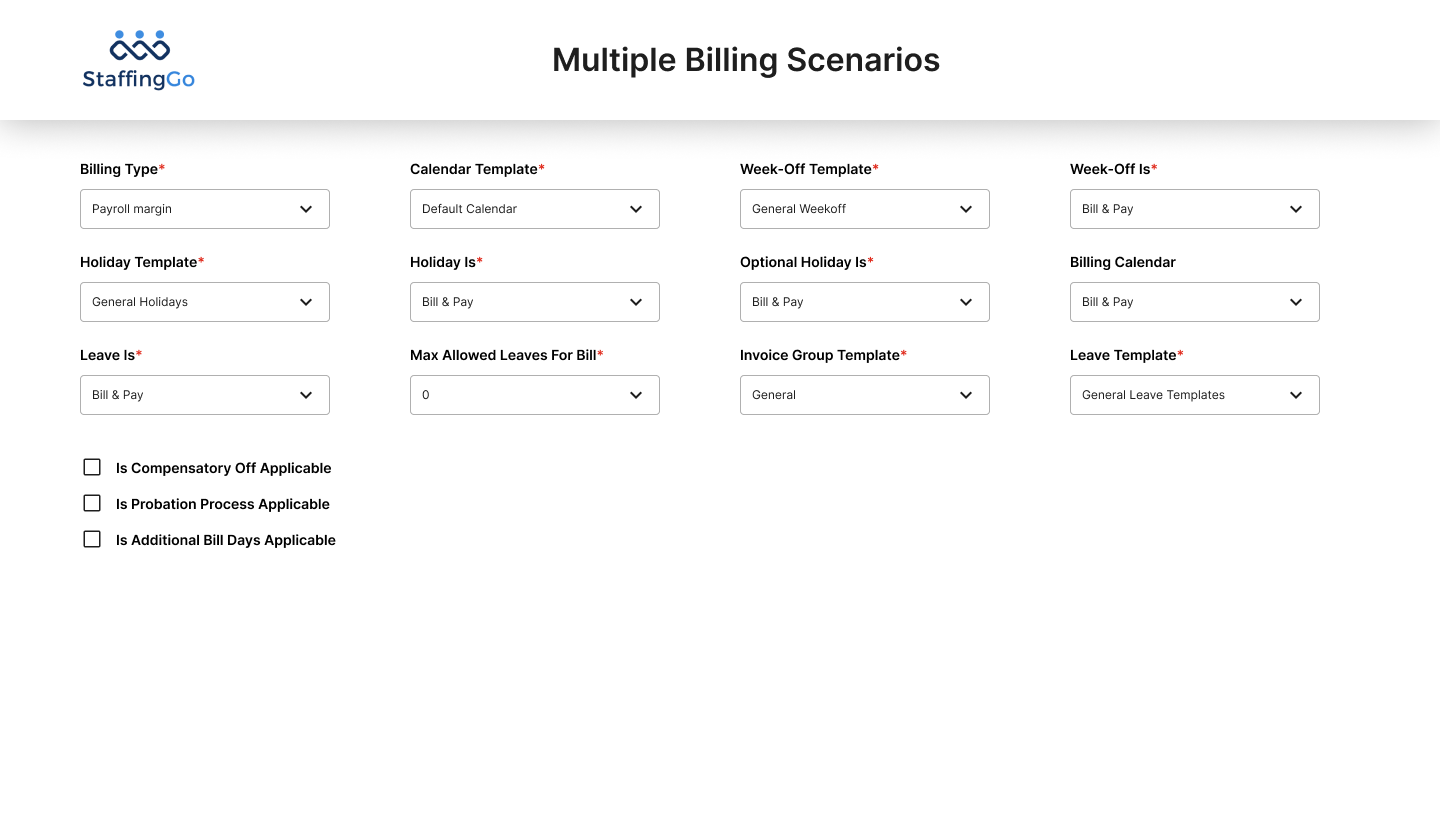
Task: Open the Holiday Is dropdown
Action: click(x=534, y=302)
